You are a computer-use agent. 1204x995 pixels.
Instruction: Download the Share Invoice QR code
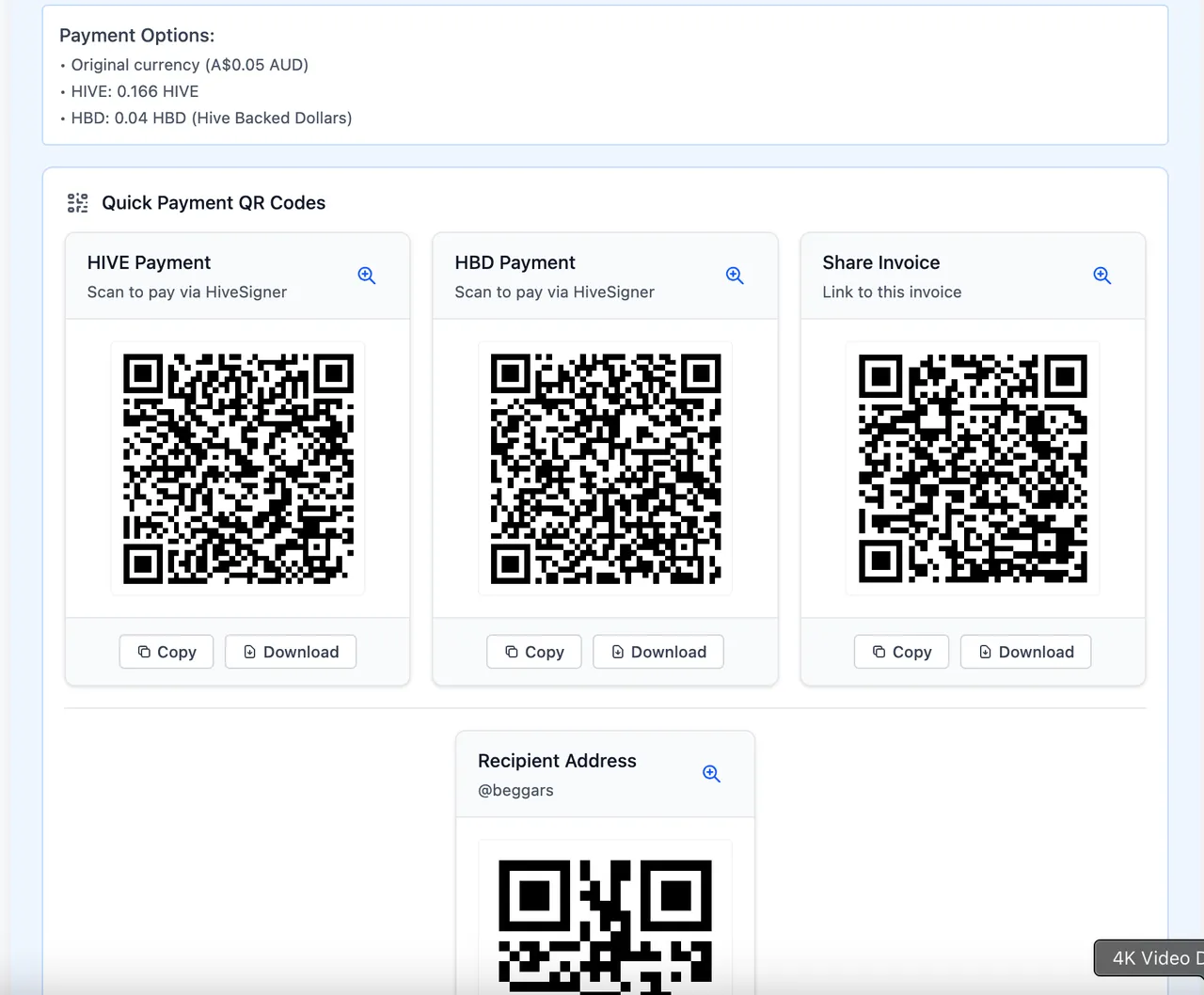[1026, 652]
